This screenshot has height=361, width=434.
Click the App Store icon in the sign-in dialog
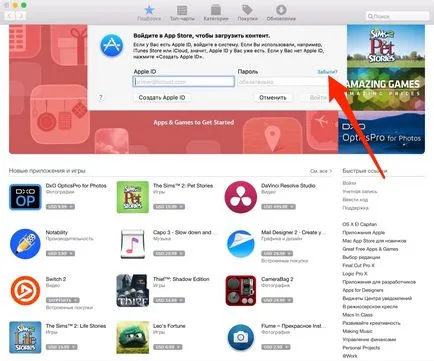tap(112, 46)
